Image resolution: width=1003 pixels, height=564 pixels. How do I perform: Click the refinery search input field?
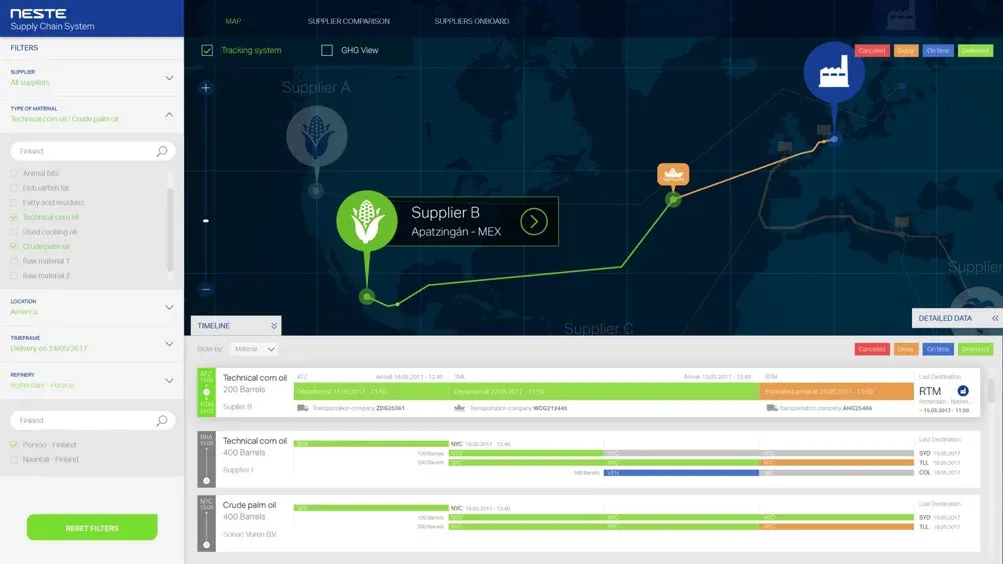click(x=93, y=420)
